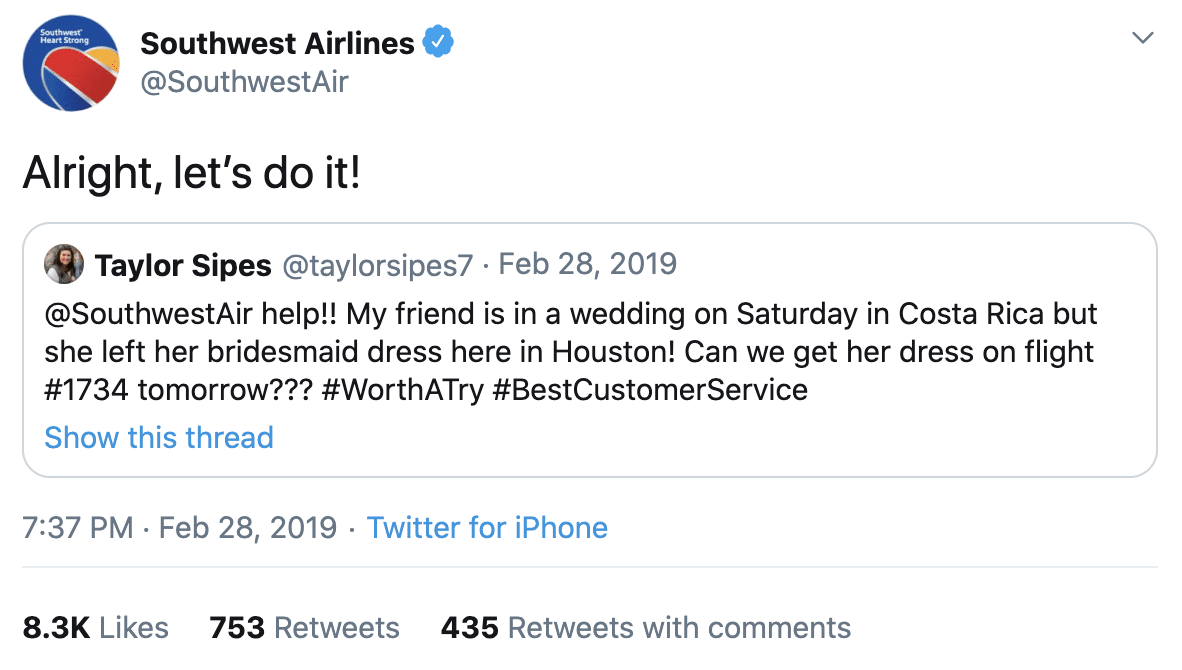The width and height of the screenshot is (1182, 670).
Task: View the 8.3K Likes list
Action: click(96, 627)
